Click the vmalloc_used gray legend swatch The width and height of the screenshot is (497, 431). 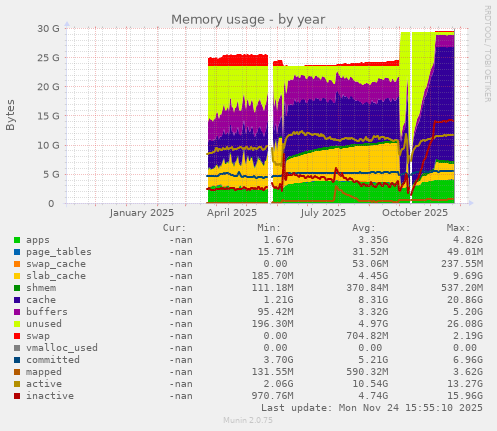(17, 348)
